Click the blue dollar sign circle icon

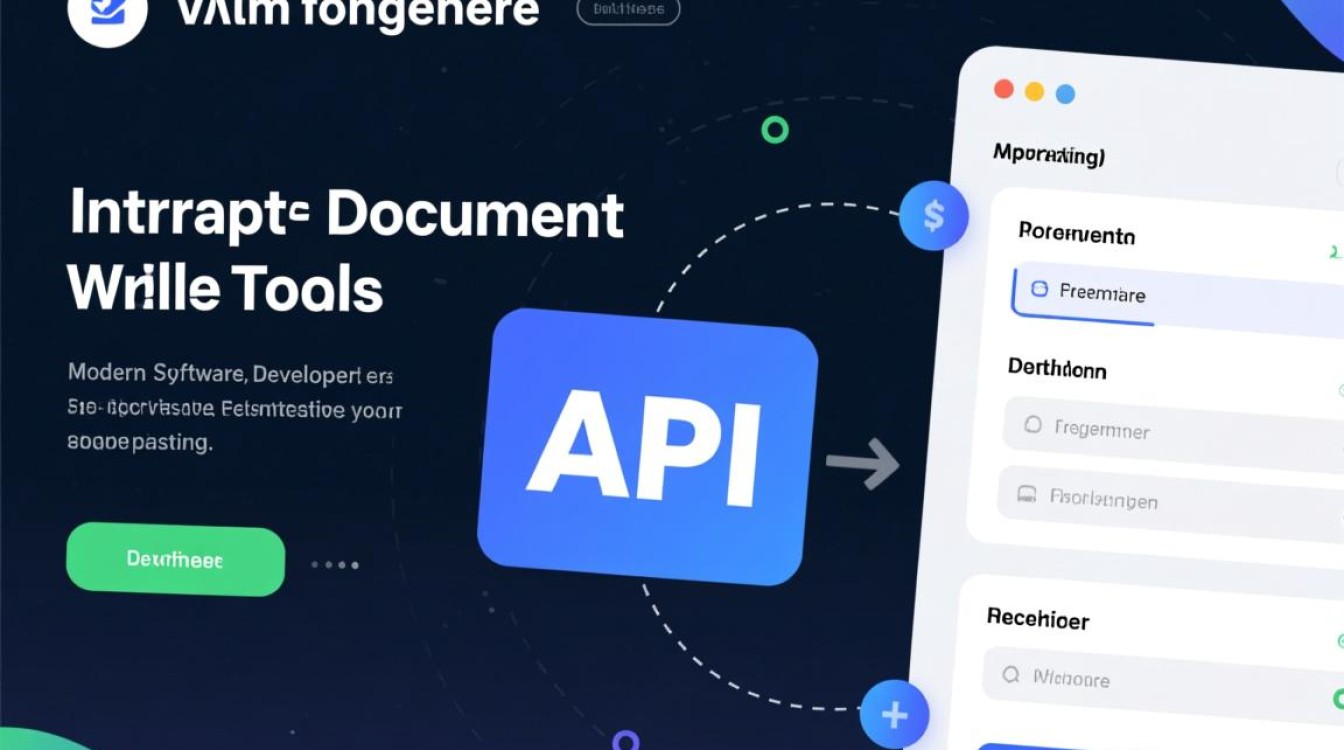933,215
